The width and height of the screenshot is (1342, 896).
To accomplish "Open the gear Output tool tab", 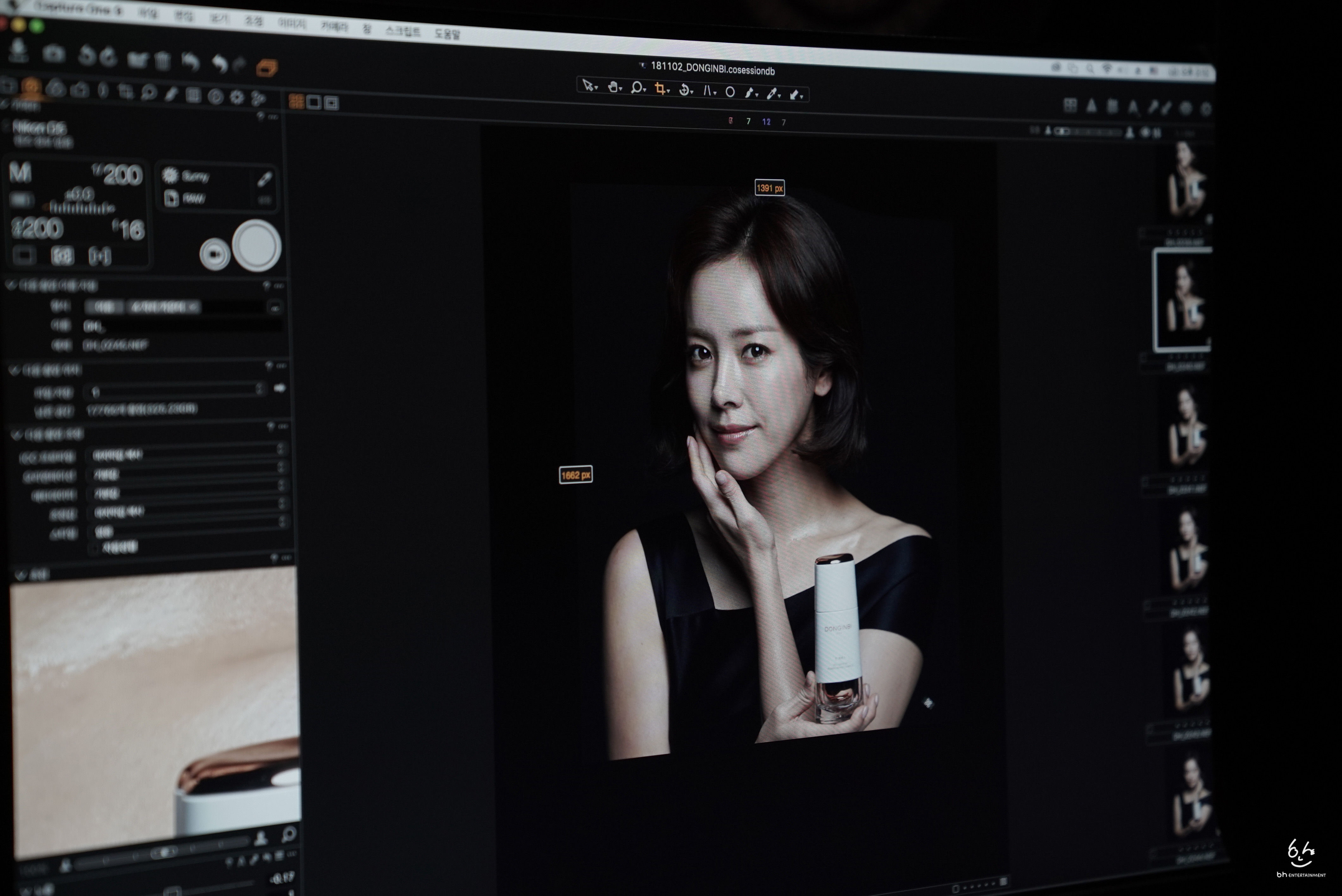I will click(237, 97).
